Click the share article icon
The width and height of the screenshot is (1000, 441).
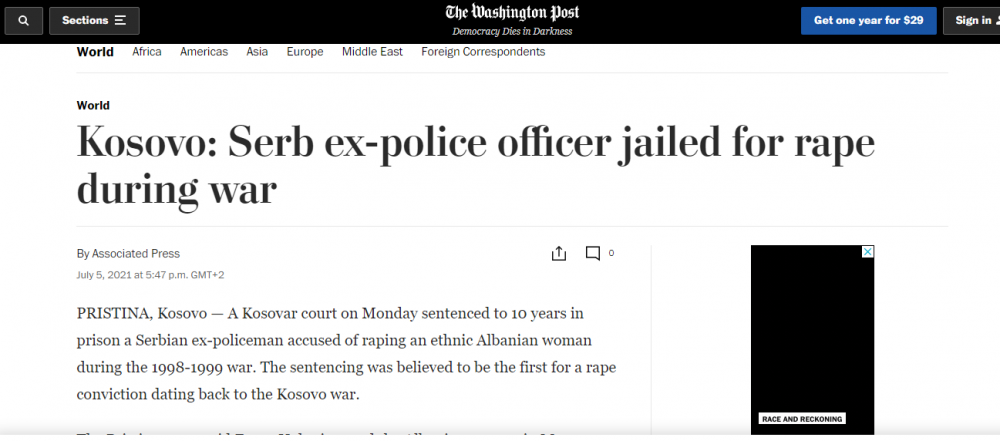(x=559, y=253)
